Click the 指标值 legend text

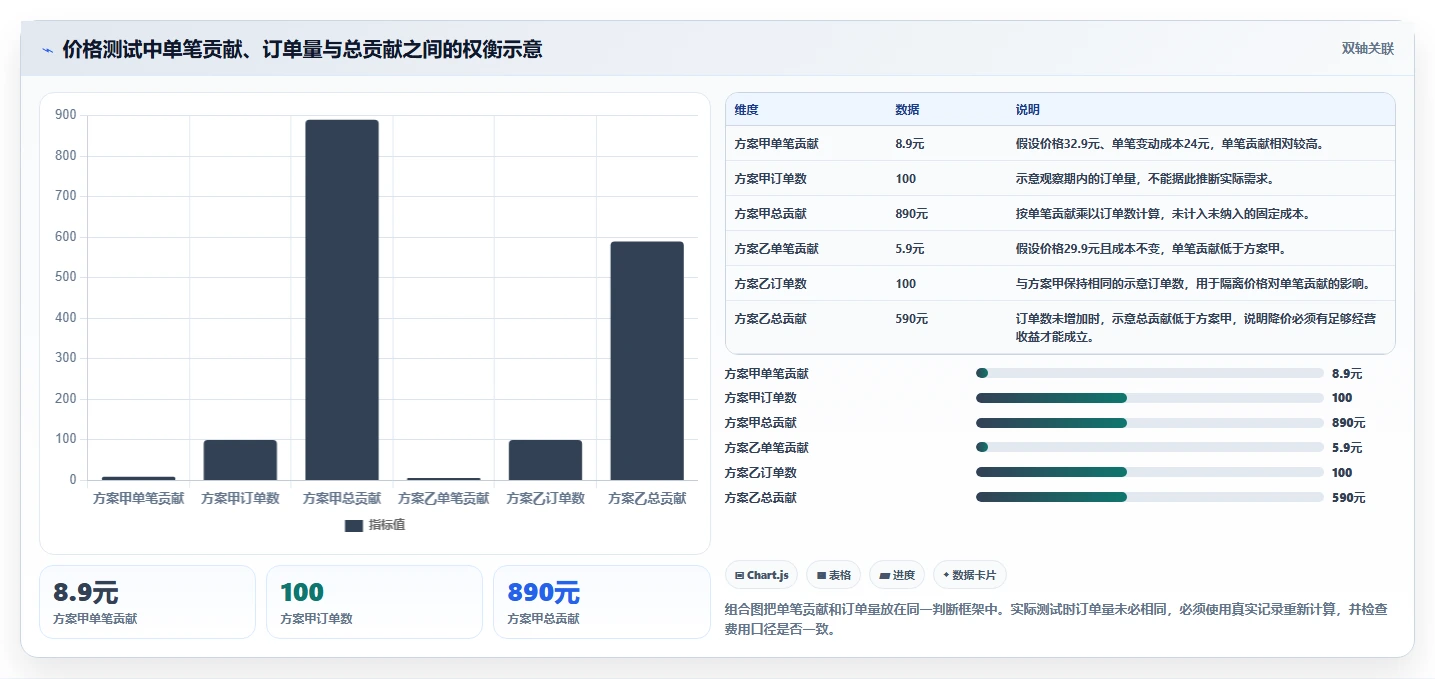point(386,525)
